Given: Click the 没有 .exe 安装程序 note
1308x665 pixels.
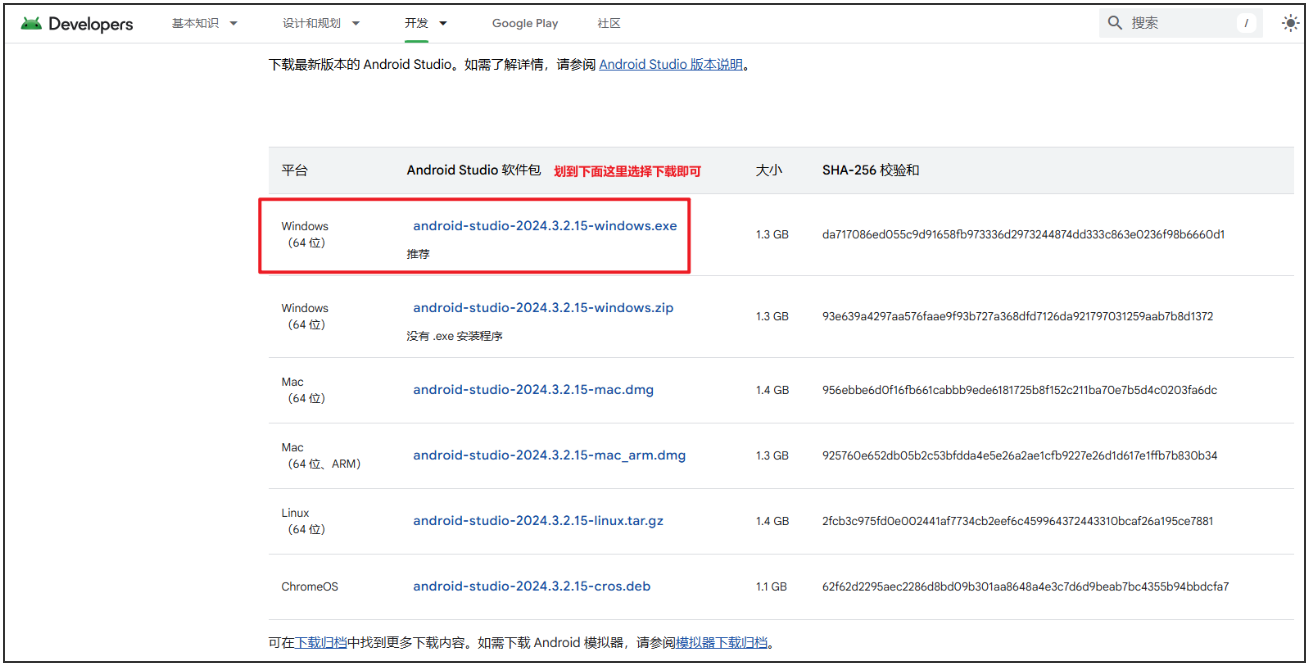Looking at the screenshot, I should click(454, 336).
